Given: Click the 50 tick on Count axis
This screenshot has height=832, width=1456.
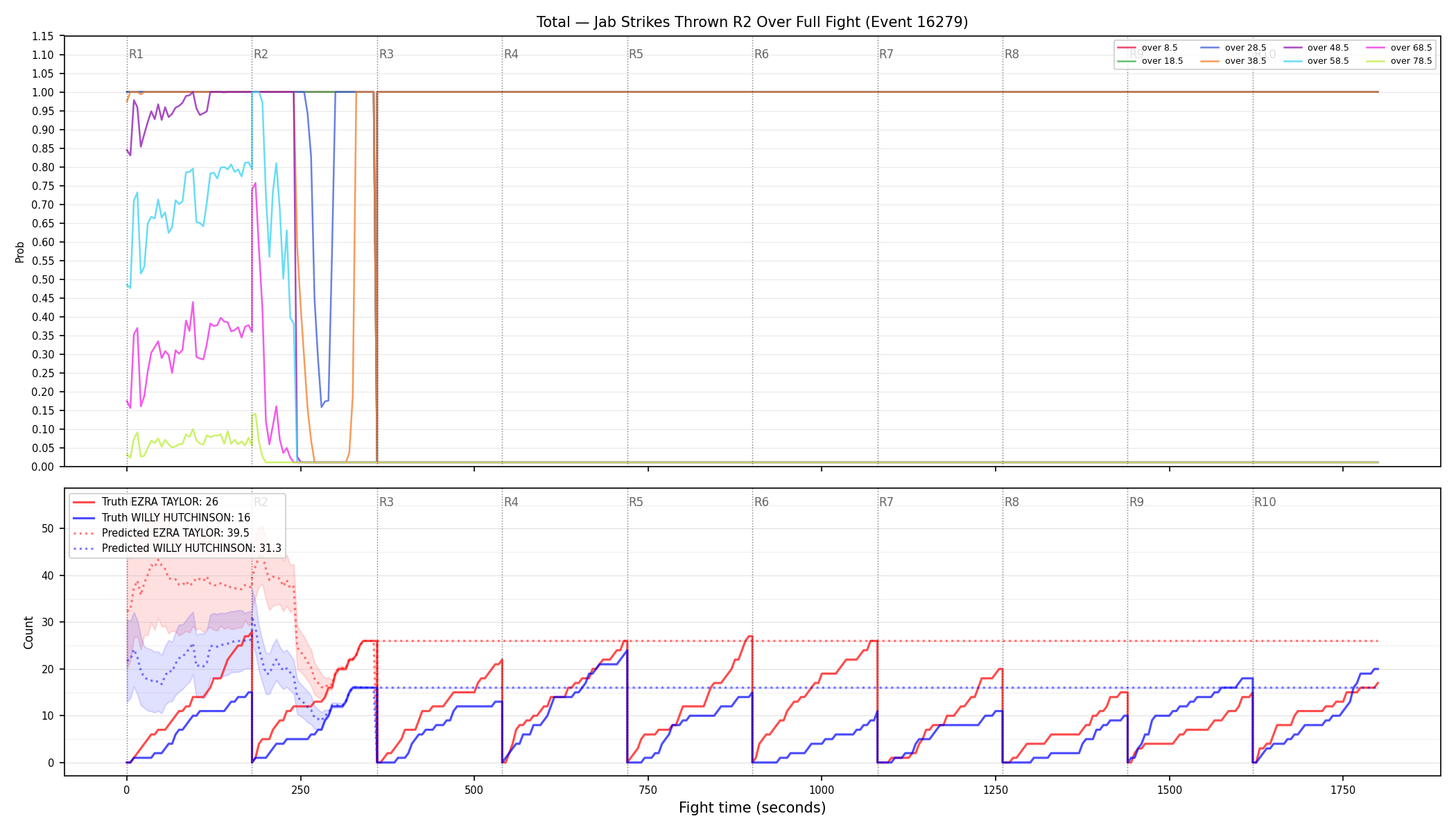Looking at the screenshot, I should tap(48, 528).
